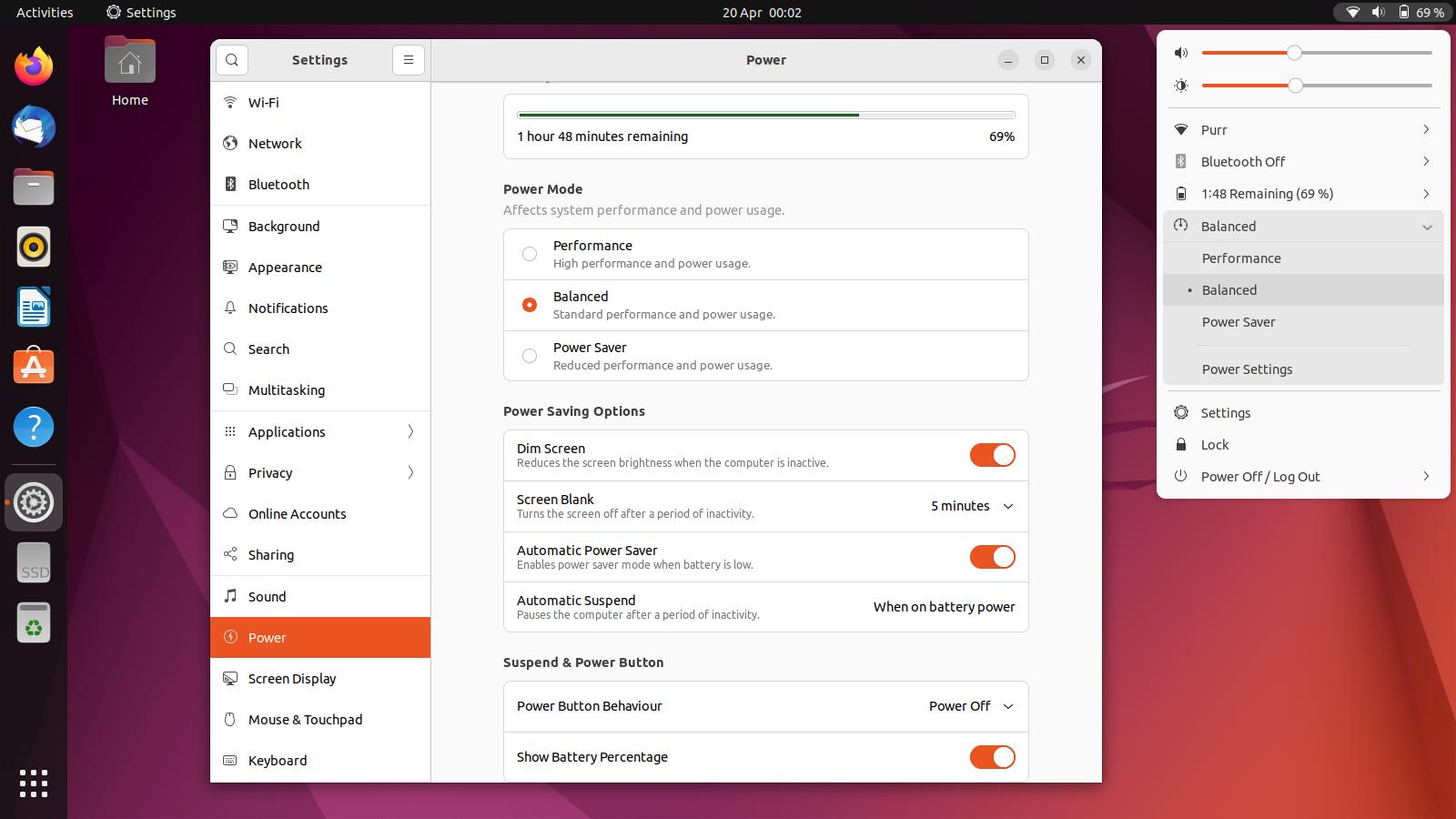Viewport: 1456px width, 819px height.
Task: Open Sound settings from the sidebar
Action: [267, 596]
